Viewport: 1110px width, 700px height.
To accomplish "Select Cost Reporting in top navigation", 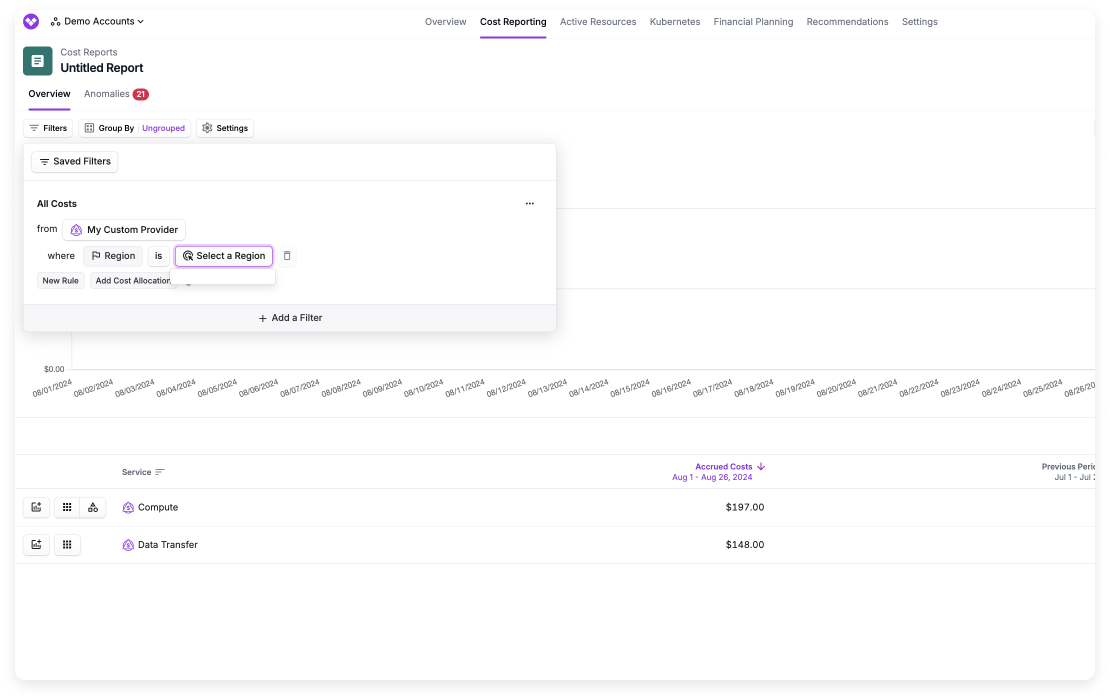I will [513, 22].
